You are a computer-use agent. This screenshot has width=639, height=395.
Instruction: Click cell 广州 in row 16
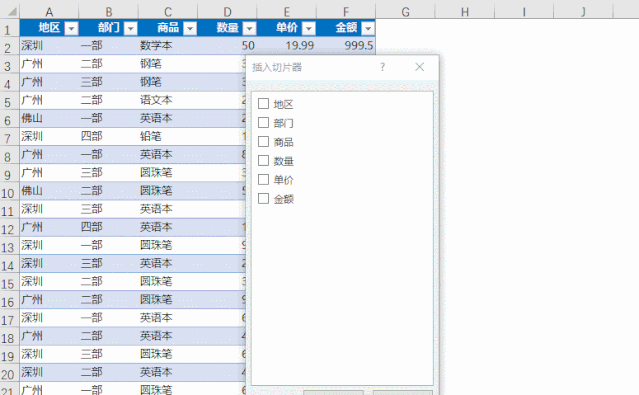click(x=49, y=300)
